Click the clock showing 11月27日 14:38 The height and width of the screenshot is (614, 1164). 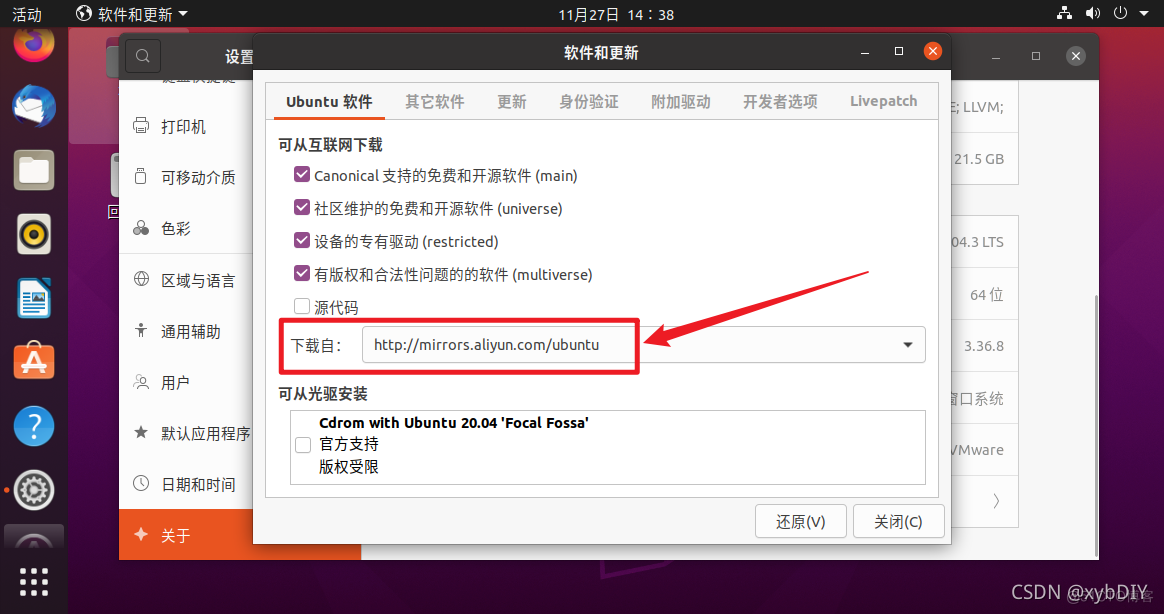tap(614, 13)
